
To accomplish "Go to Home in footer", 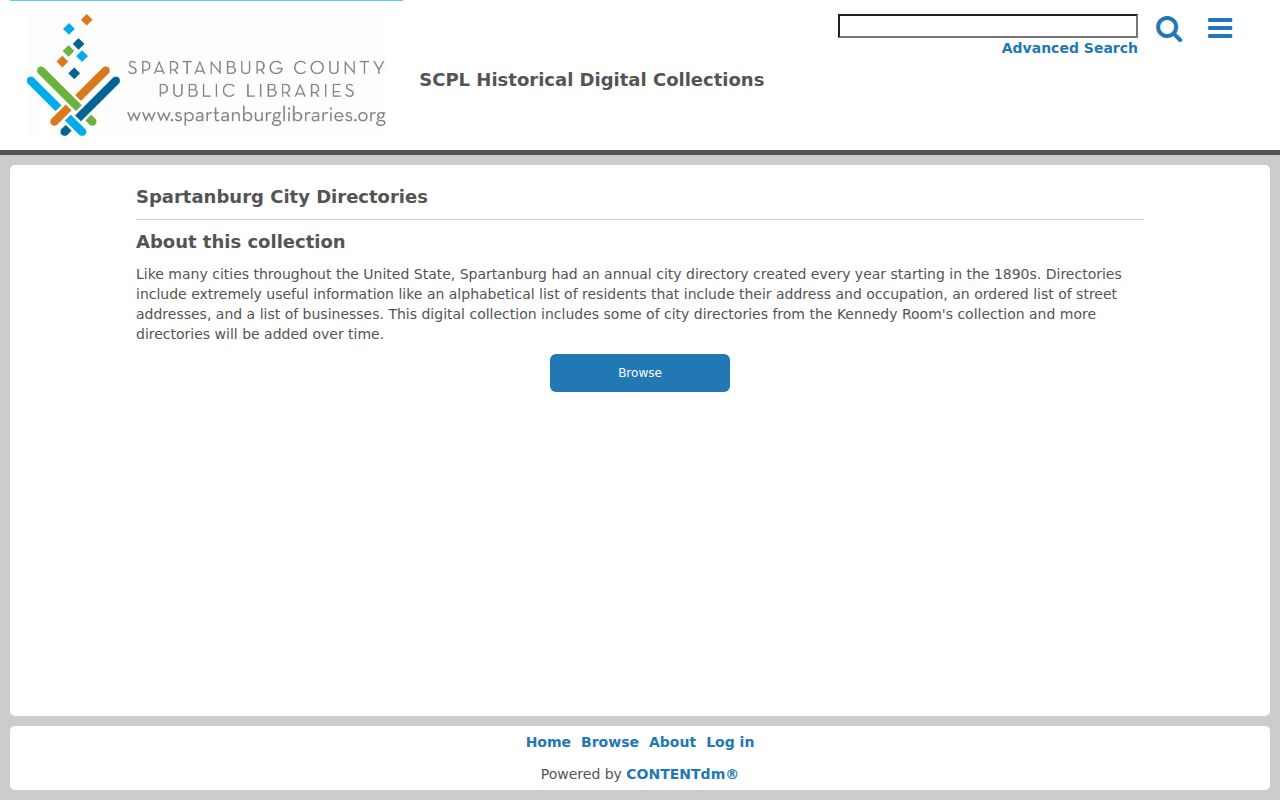I will 548,742.
